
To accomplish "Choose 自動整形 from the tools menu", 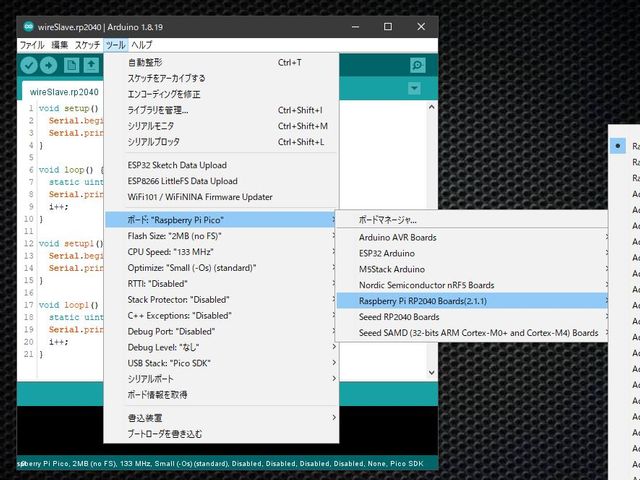I will [x=221, y=62].
